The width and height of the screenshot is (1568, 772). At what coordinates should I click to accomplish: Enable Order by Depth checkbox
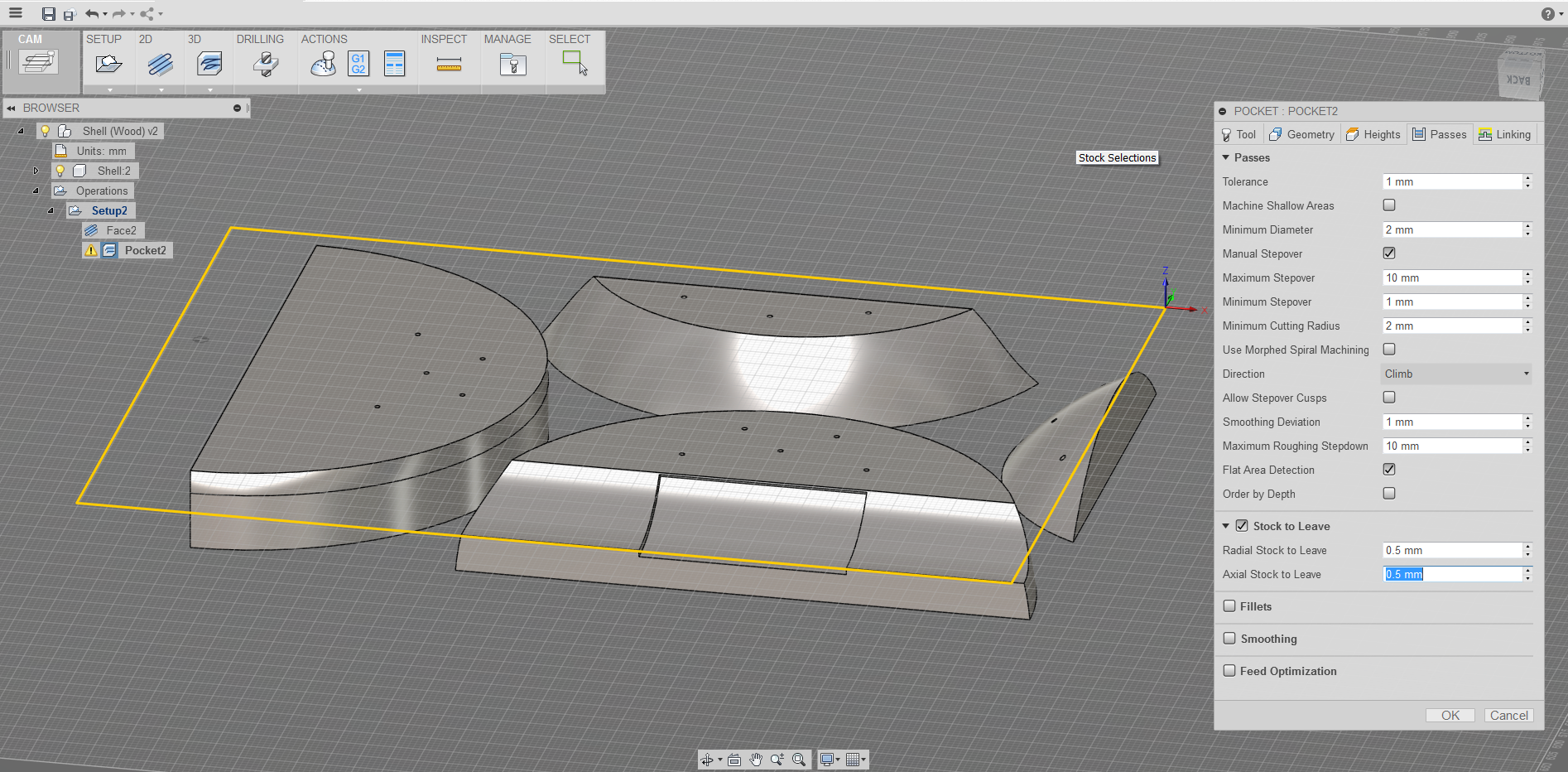point(1389,493)
